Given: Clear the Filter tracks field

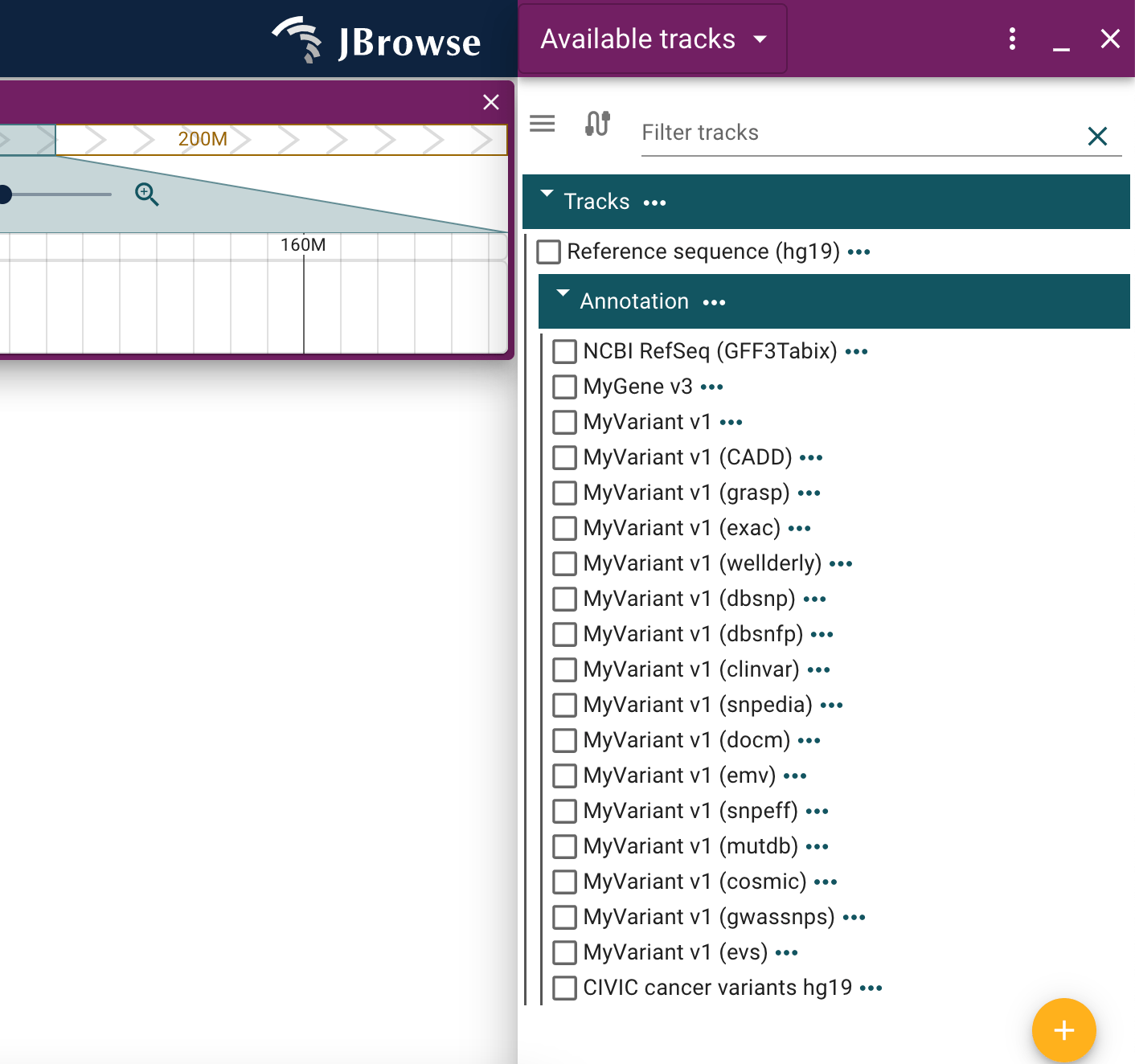Looking at the screenshot, I should click(1097, 136).
